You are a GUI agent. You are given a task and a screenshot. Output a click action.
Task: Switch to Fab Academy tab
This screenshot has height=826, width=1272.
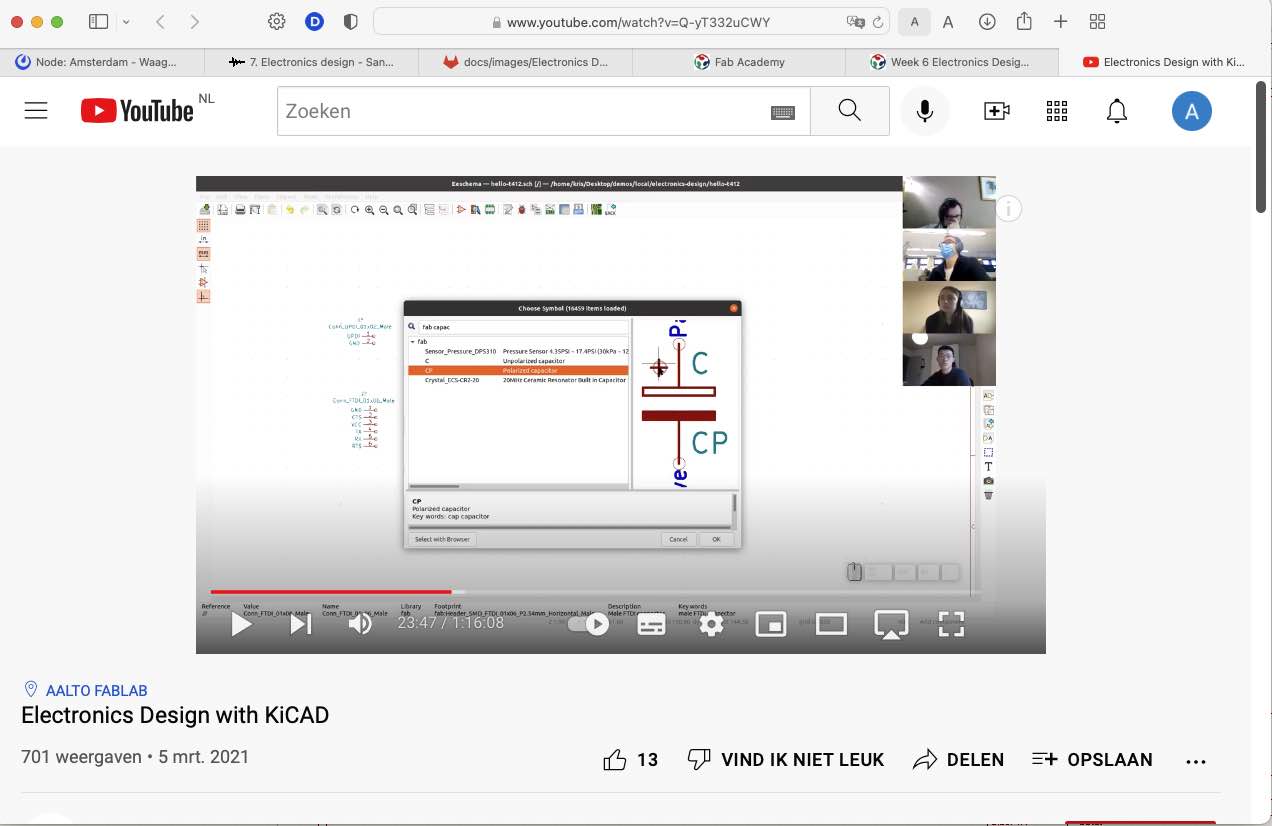tap(740, 62)
